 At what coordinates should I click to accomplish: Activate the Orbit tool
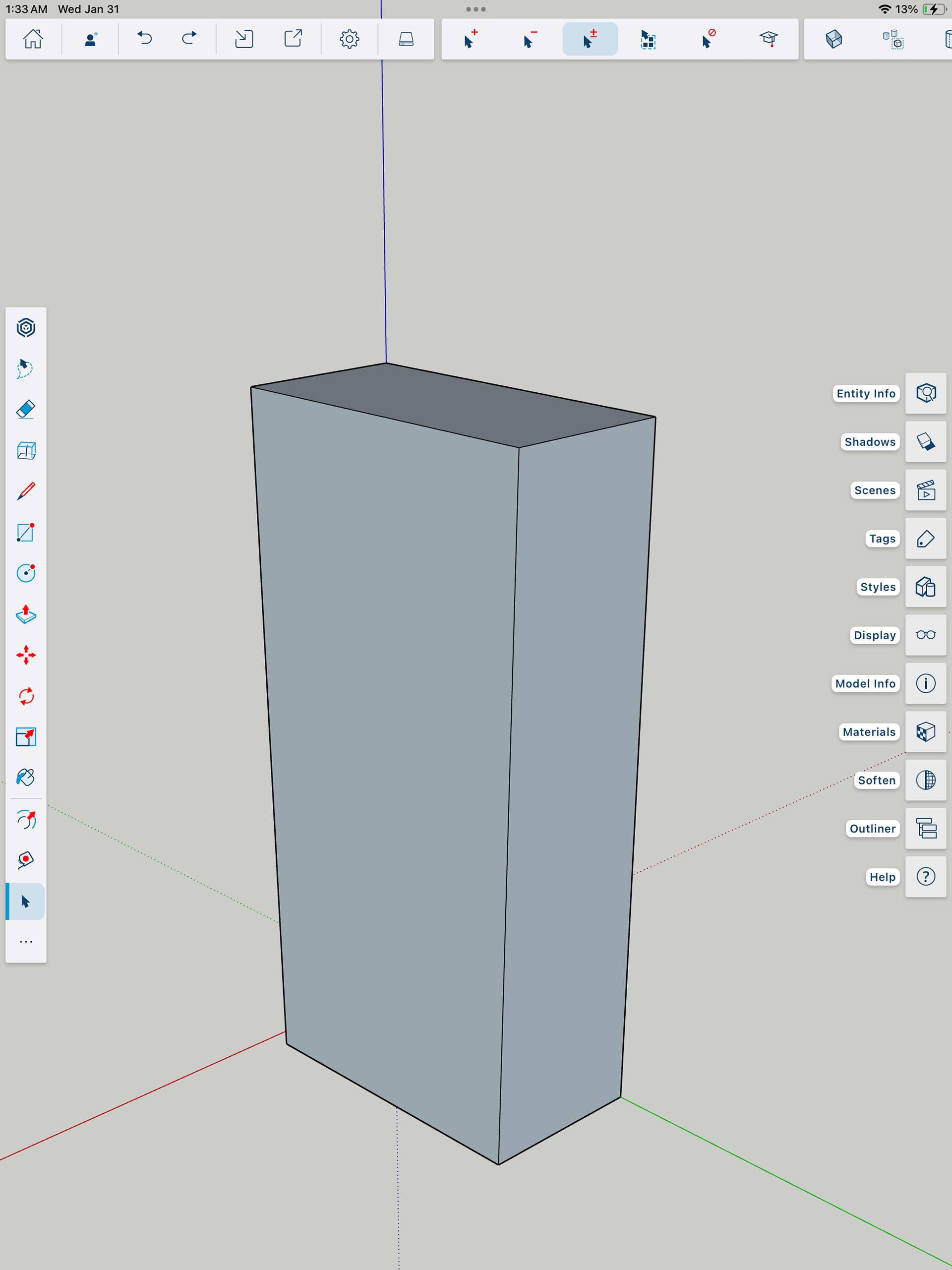26,820
